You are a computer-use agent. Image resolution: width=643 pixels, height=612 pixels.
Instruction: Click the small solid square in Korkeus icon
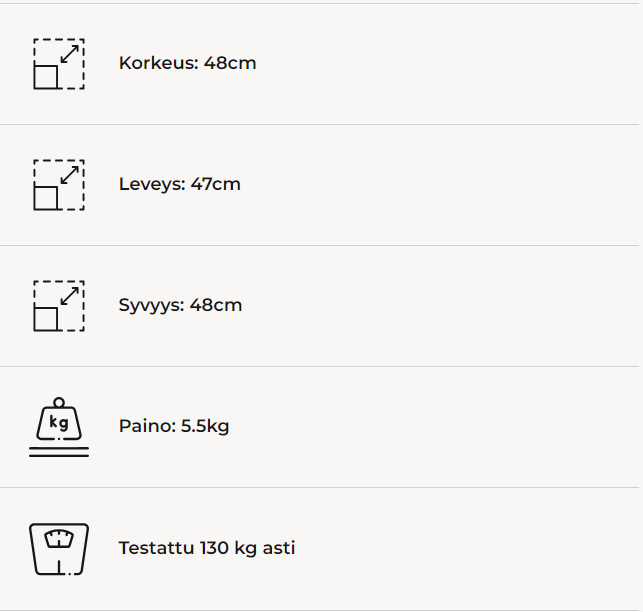tap(46, 77)
